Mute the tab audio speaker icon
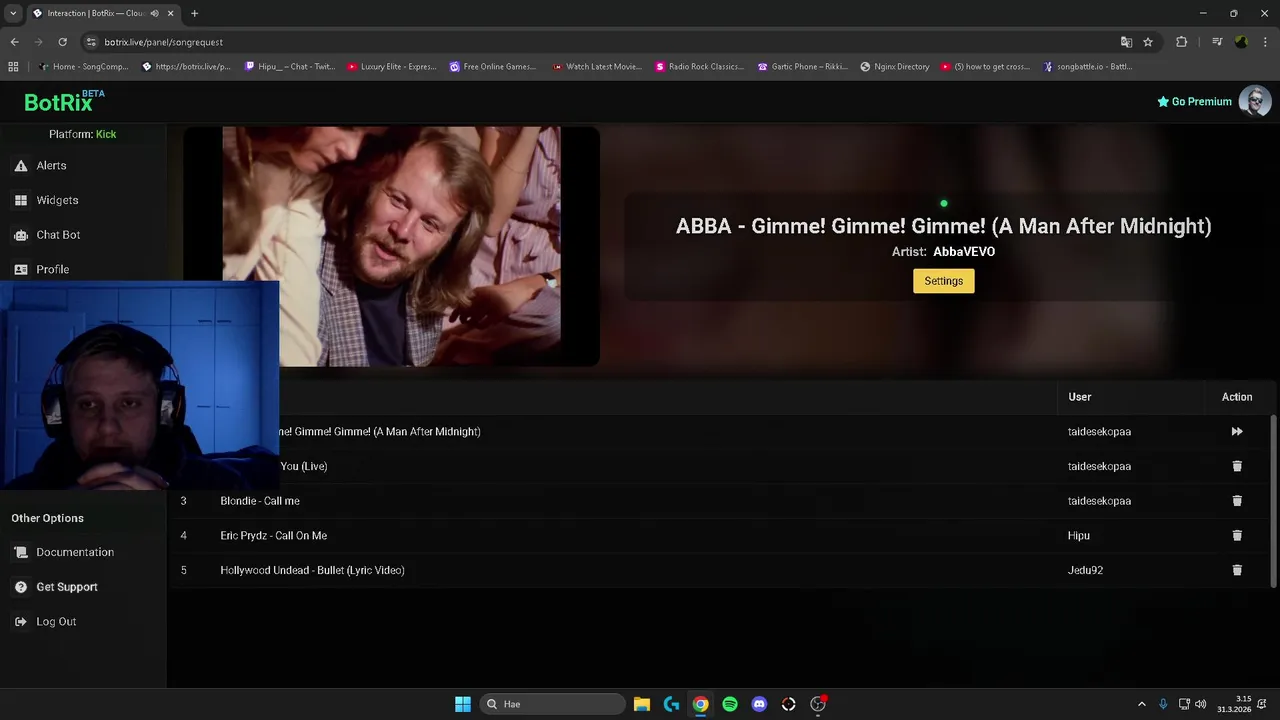The image size is (1280, 720). tap(154, 13)
